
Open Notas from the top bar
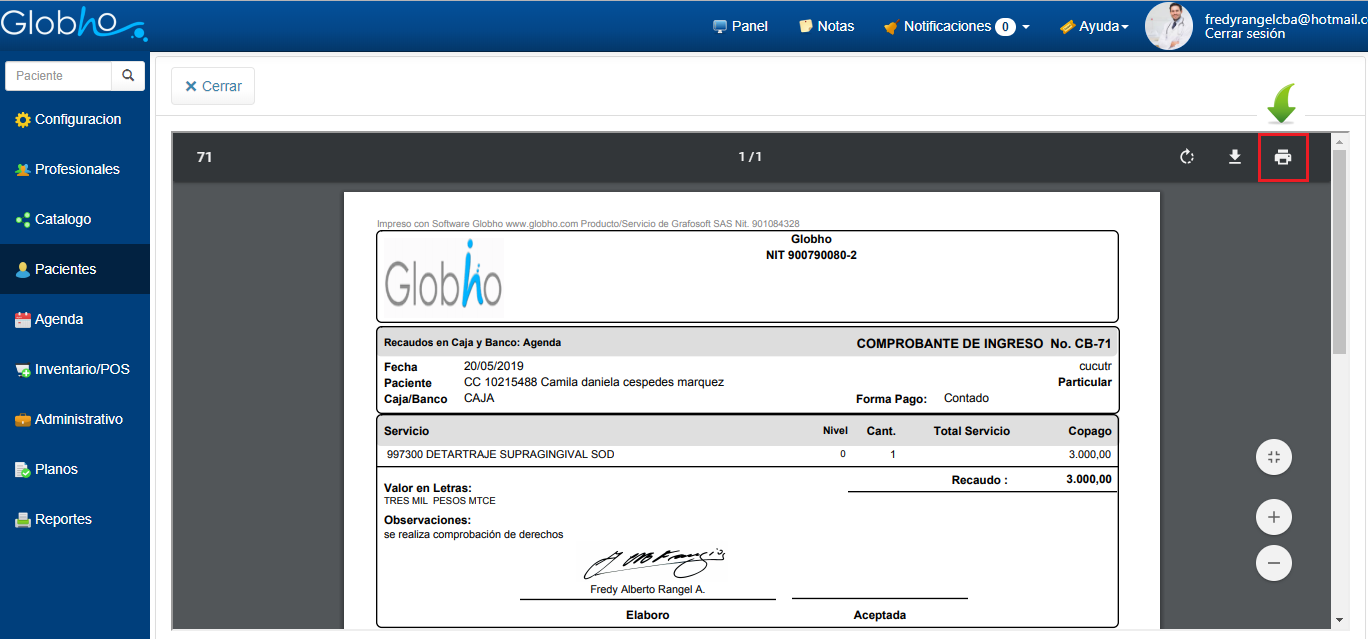tap(826, 27)
